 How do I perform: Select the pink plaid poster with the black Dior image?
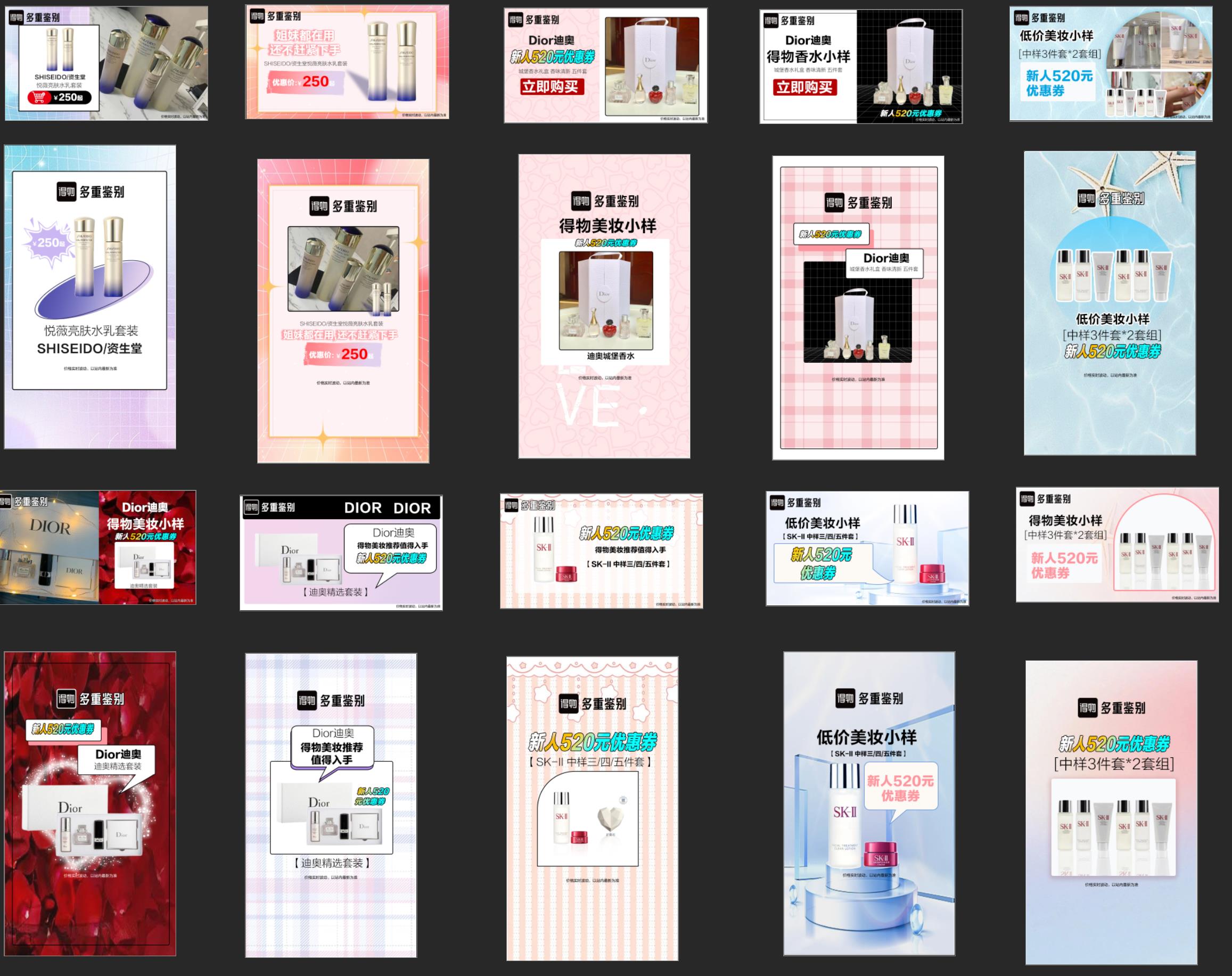[x=858, y=307]
